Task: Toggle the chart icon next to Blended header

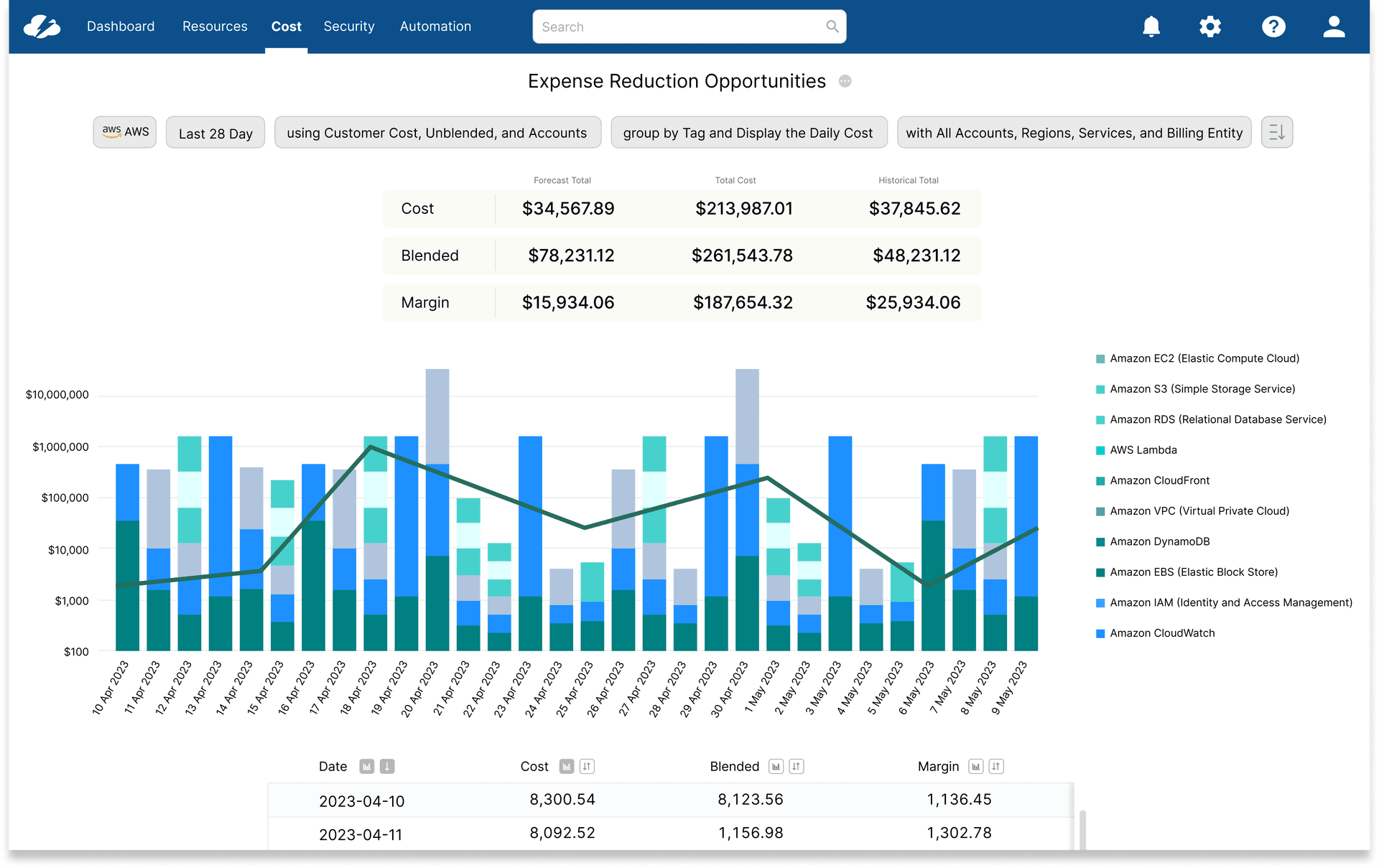Action: coord(776,766)
